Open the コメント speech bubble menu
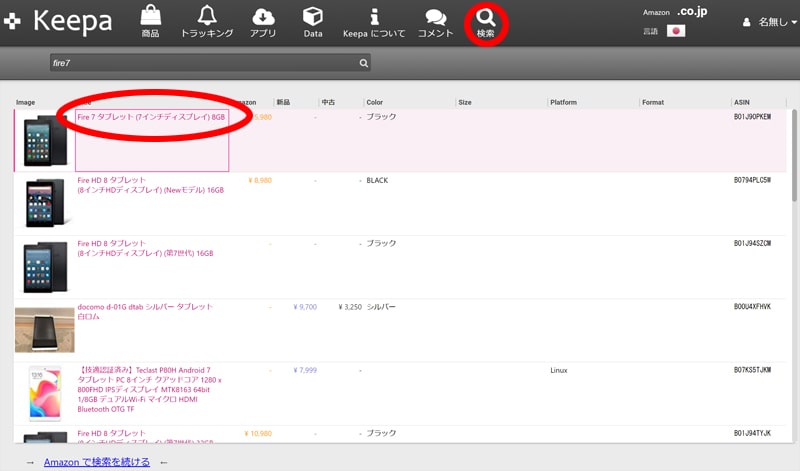The image size is (800, 471). pos(435,21)
